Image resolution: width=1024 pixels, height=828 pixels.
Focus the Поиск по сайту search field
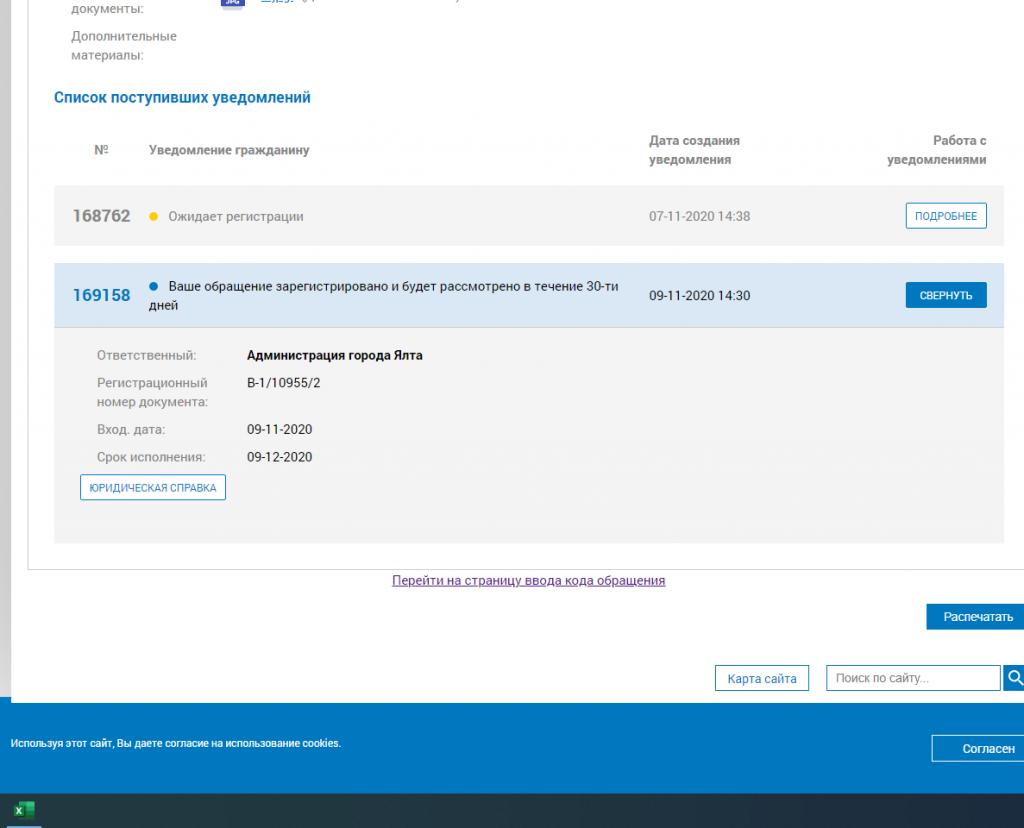coord(912,678)
